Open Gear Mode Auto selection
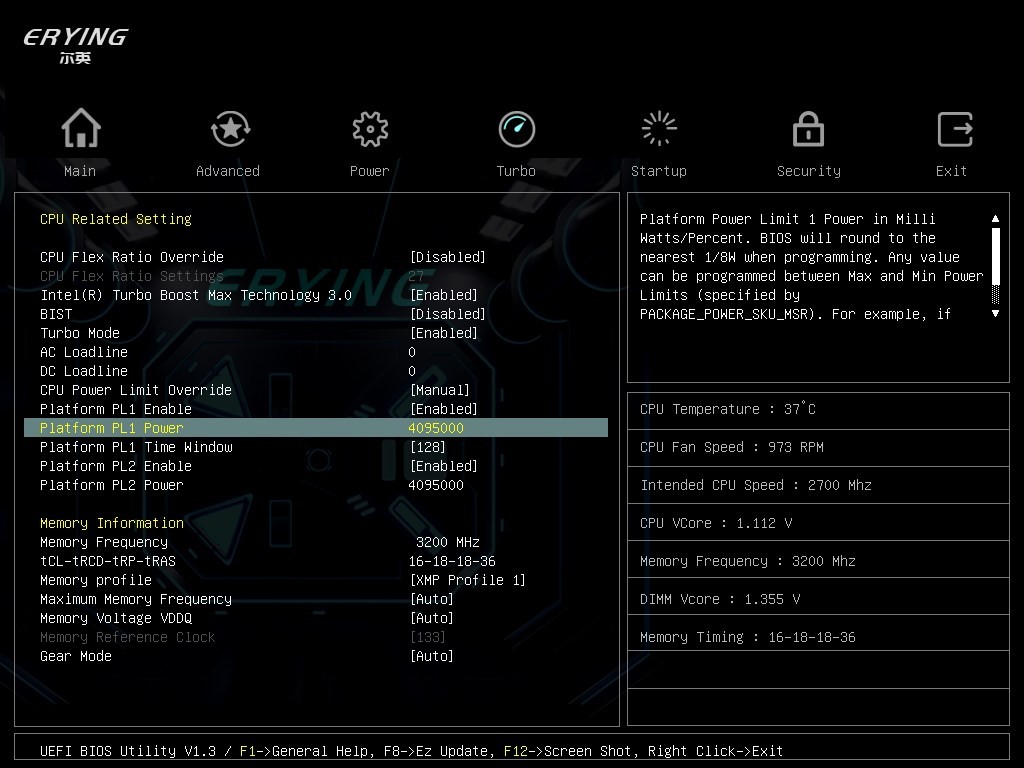This screenshot has height=768, width=1024. click(431, 656)
